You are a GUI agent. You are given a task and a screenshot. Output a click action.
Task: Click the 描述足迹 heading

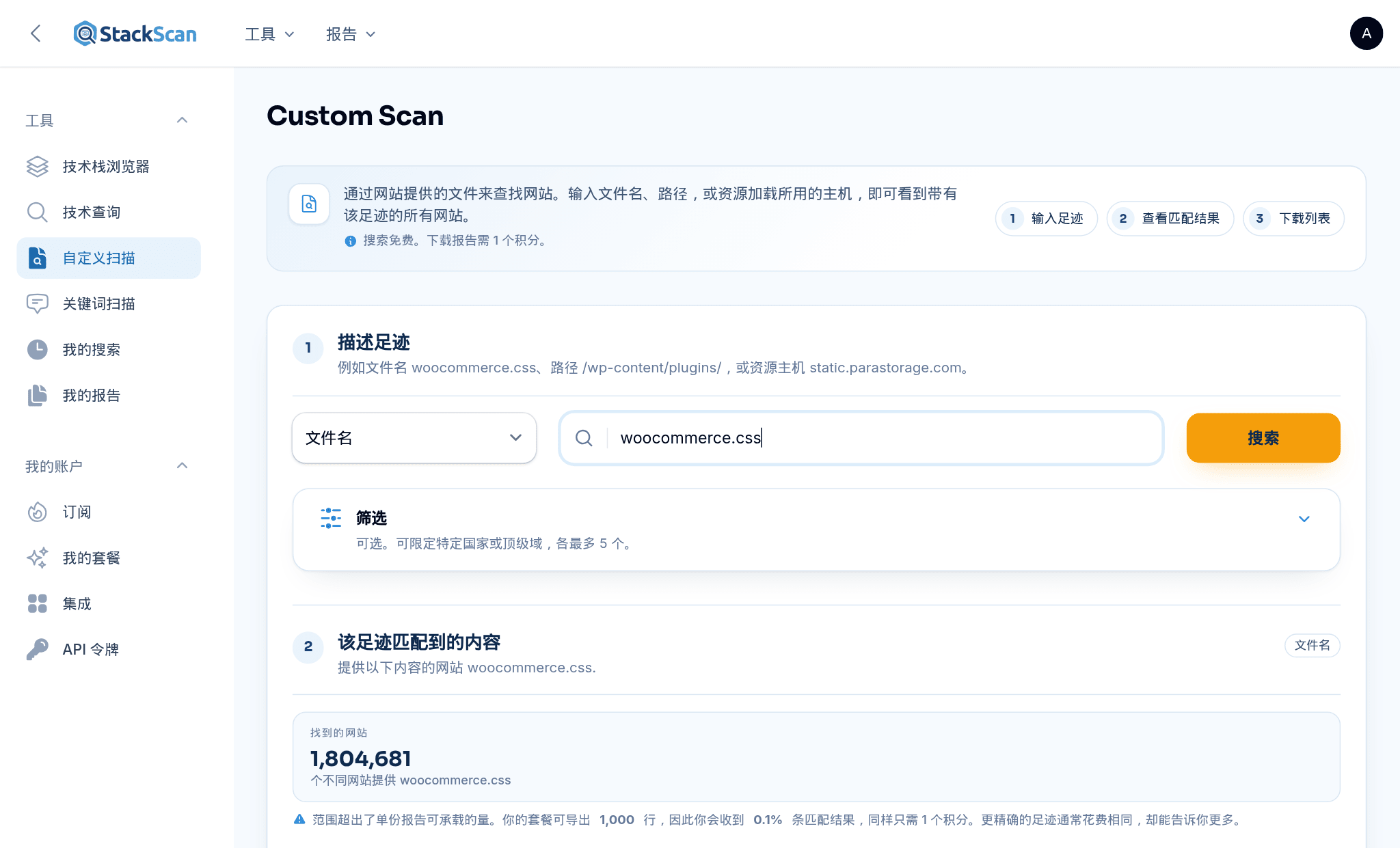click(x=373, y=342)
